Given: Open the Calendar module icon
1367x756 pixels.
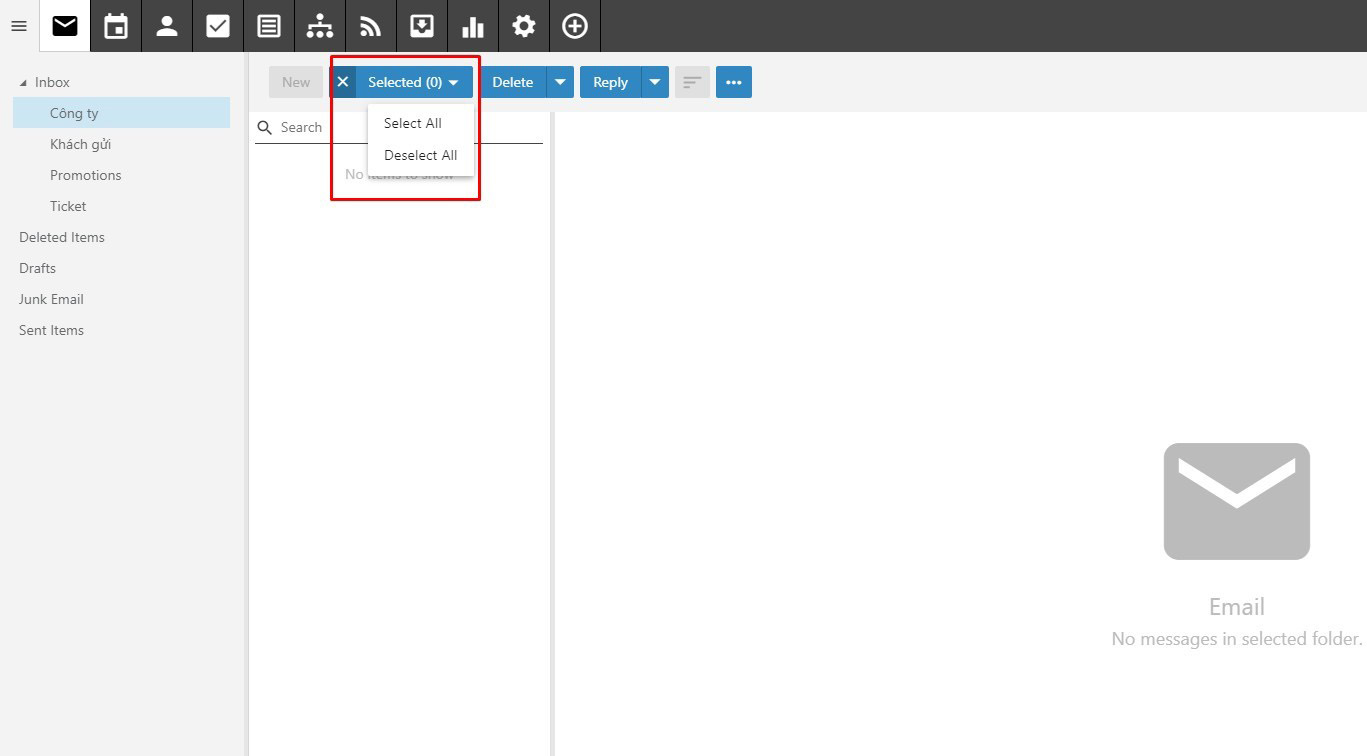Looking at the screenshot, I should 116,26.
